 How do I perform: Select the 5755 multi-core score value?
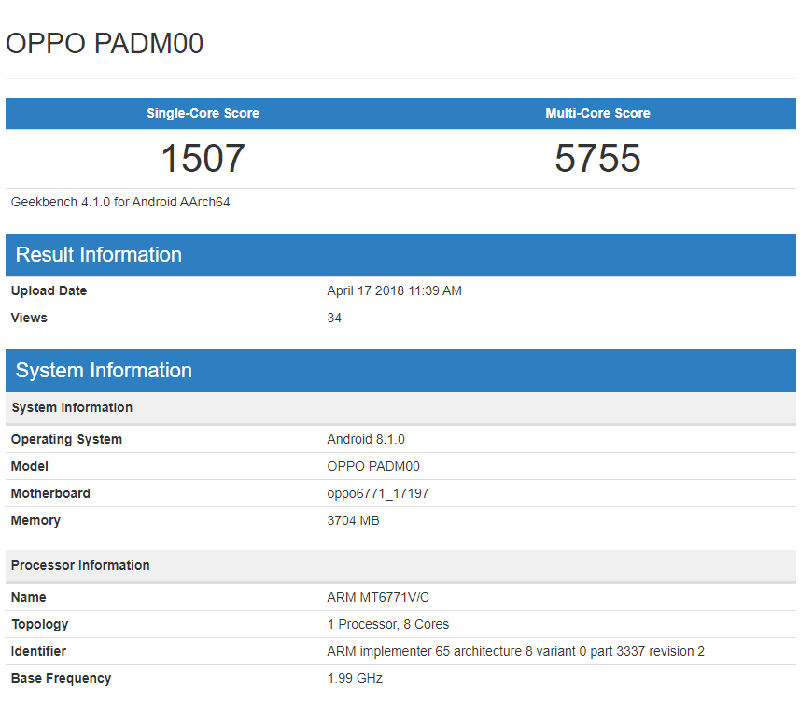point(598,159)
